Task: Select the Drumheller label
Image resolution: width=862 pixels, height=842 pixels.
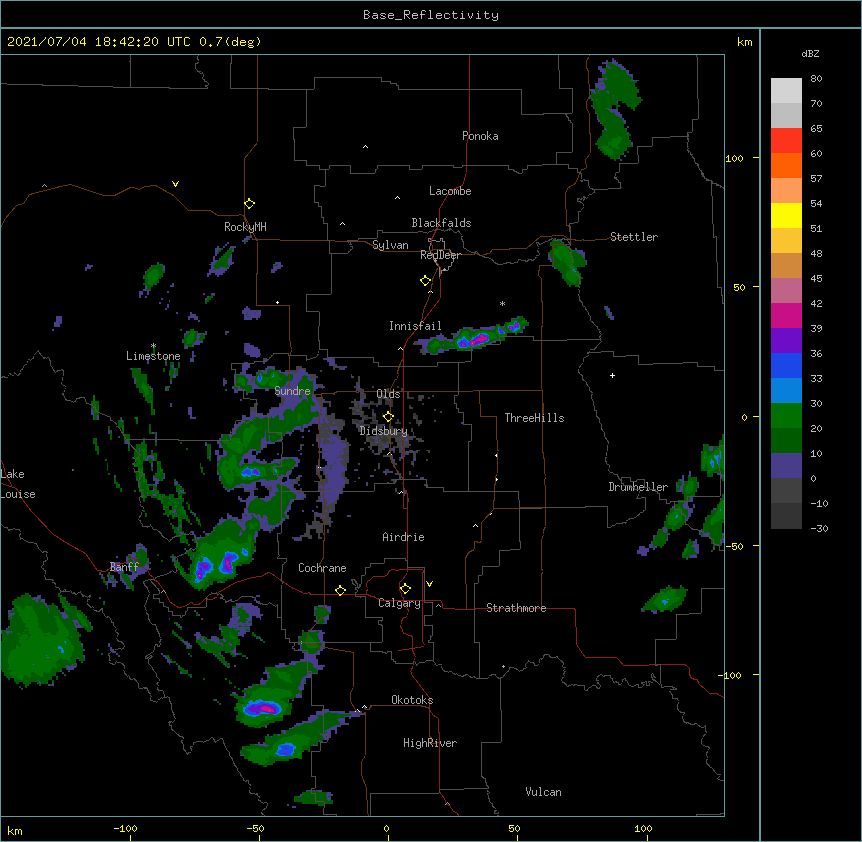Action: point(638,487)
